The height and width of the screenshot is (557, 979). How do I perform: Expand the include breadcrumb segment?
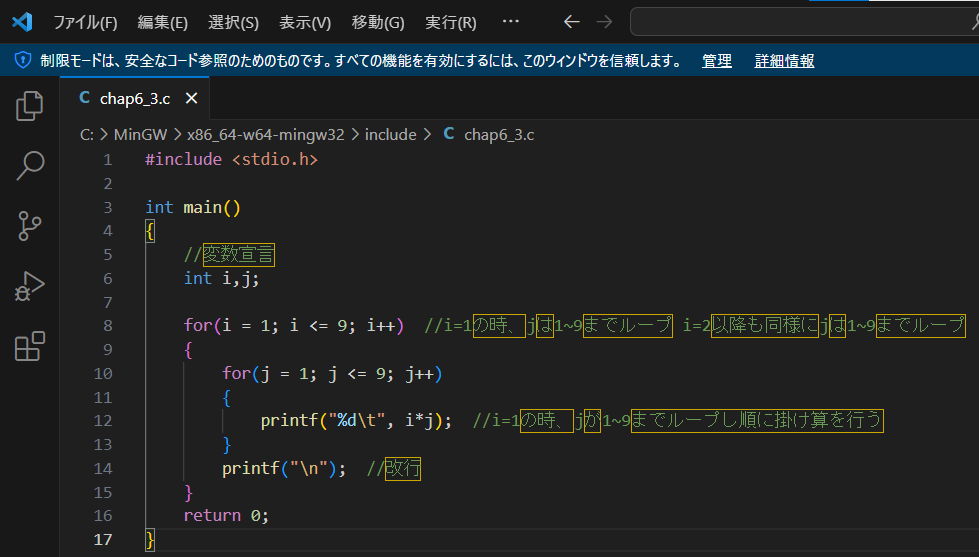pyautogui.click(x=390, y=134)
